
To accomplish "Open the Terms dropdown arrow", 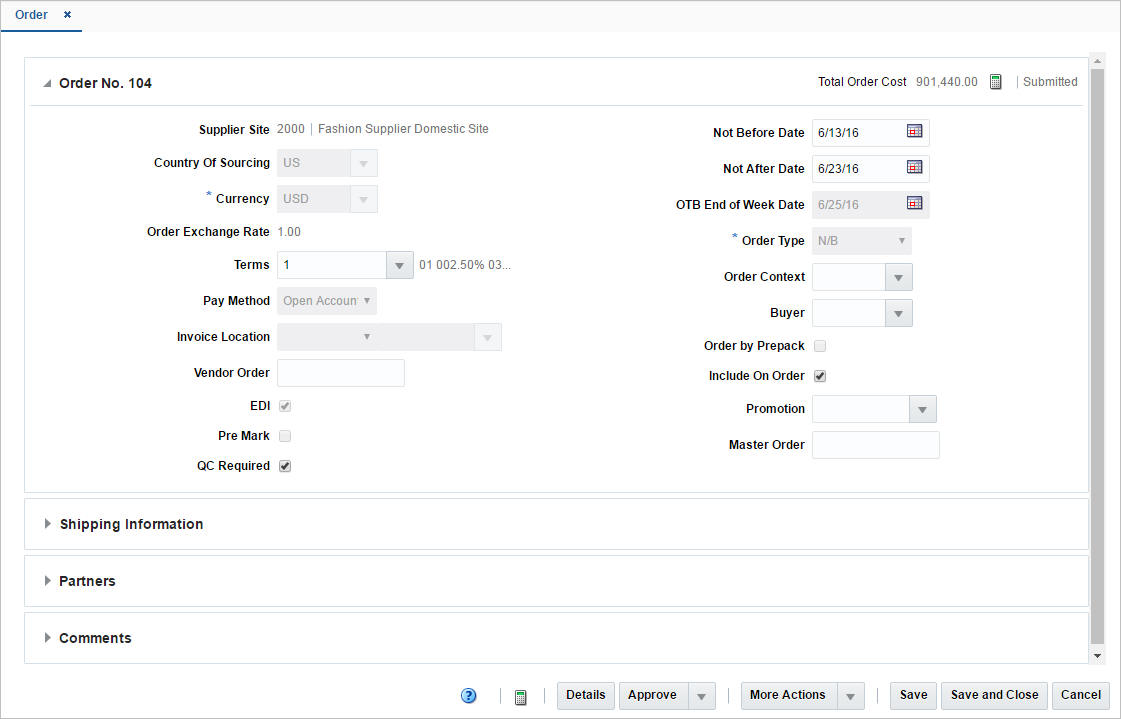I will click(x=400, y=265).
